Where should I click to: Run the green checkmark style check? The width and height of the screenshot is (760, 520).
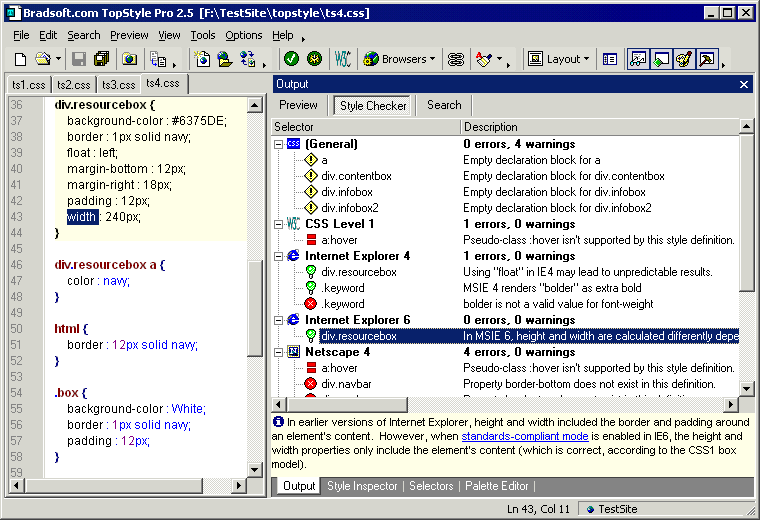291,59
